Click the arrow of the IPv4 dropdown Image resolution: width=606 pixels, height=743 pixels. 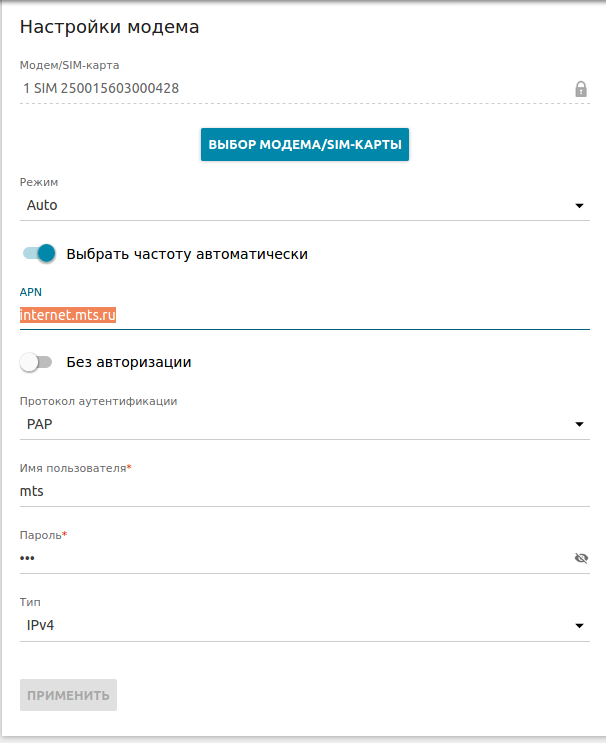point(579,627)
